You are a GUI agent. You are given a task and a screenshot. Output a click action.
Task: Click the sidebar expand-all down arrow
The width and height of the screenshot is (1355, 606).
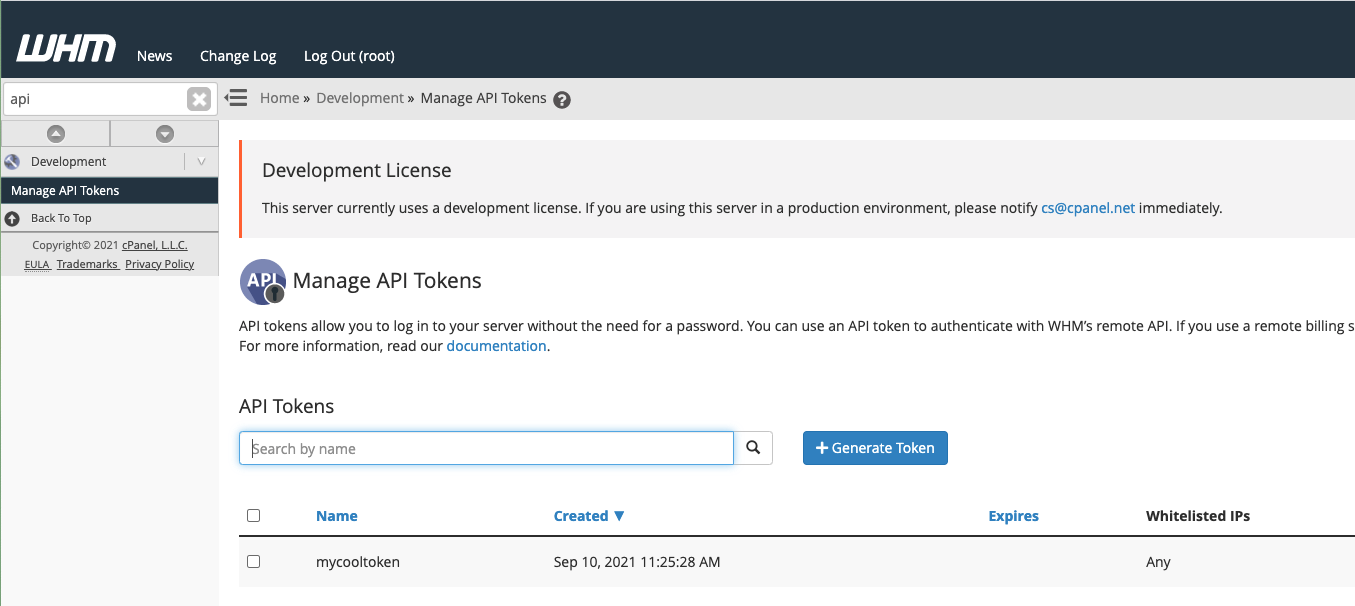165,133
